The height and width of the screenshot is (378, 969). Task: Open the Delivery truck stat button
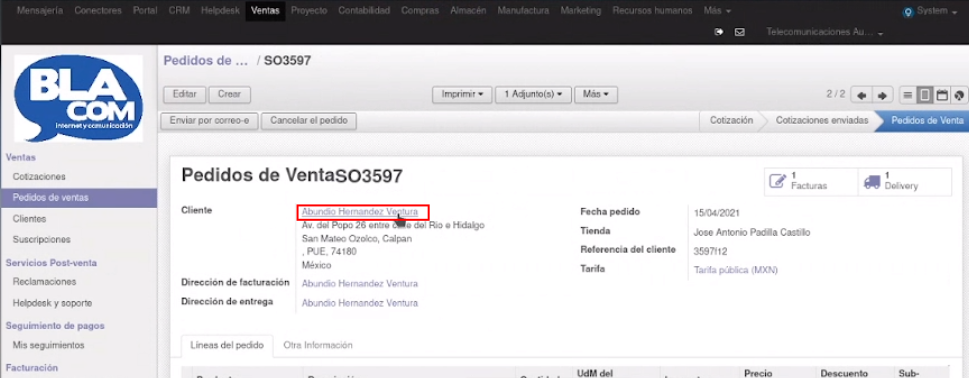(x=905, y=181)
